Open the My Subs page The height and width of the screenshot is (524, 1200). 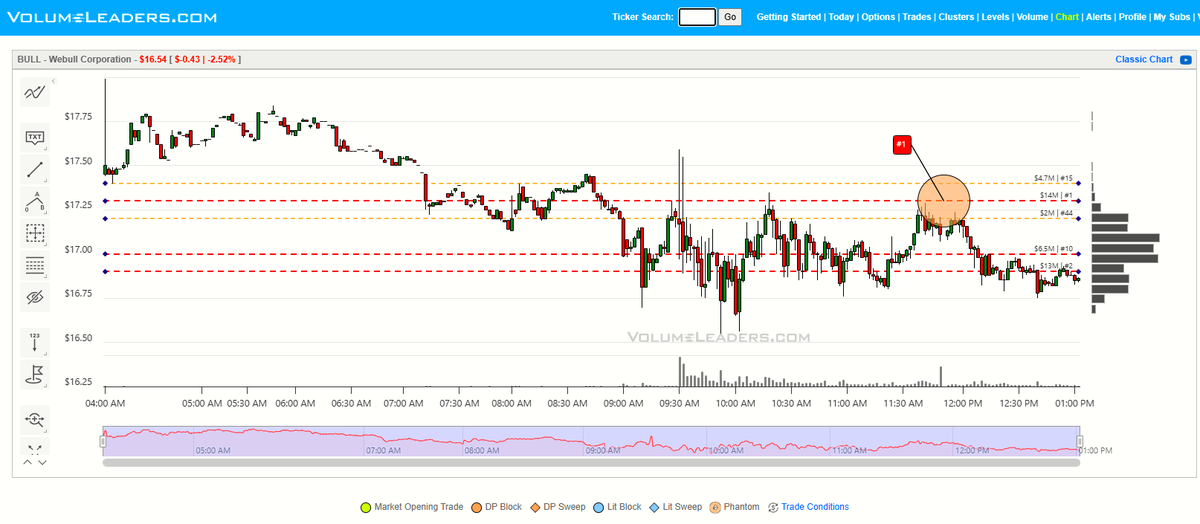tap(1170, 17)
